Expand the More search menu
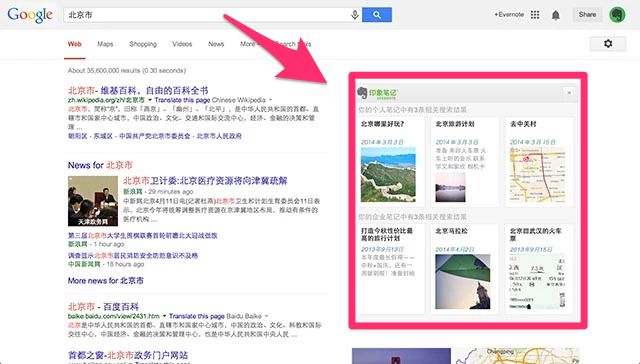 [x=249, y=44]
